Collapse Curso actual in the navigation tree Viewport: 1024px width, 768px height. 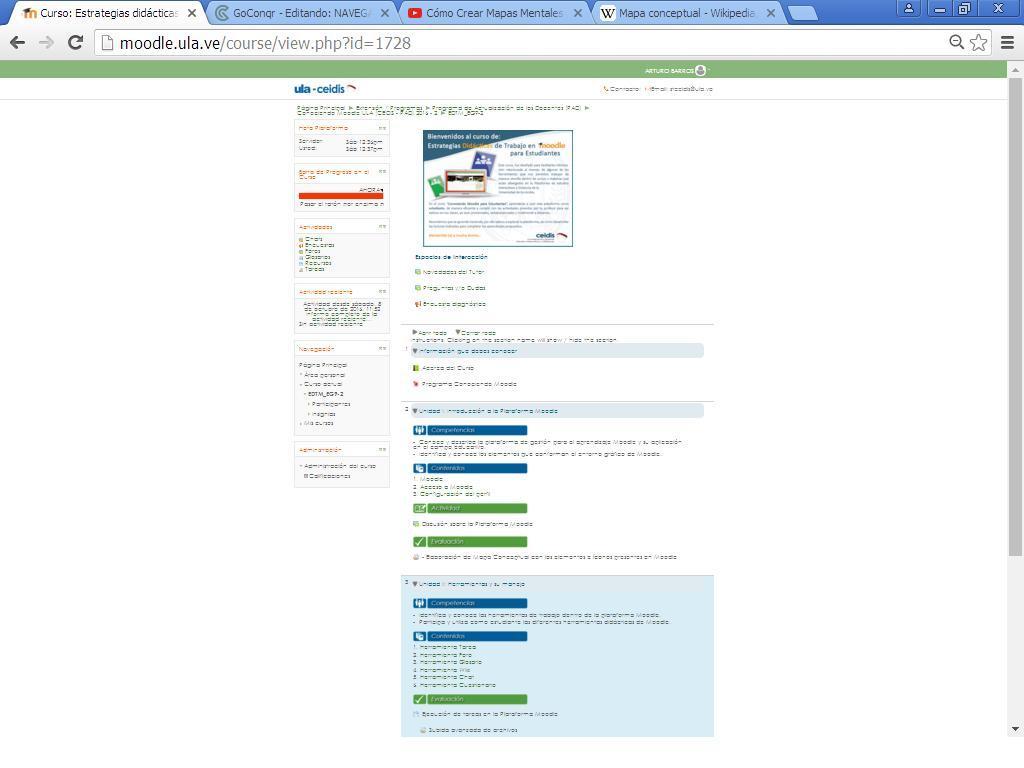pyautogui.click(x=301, y=385)
